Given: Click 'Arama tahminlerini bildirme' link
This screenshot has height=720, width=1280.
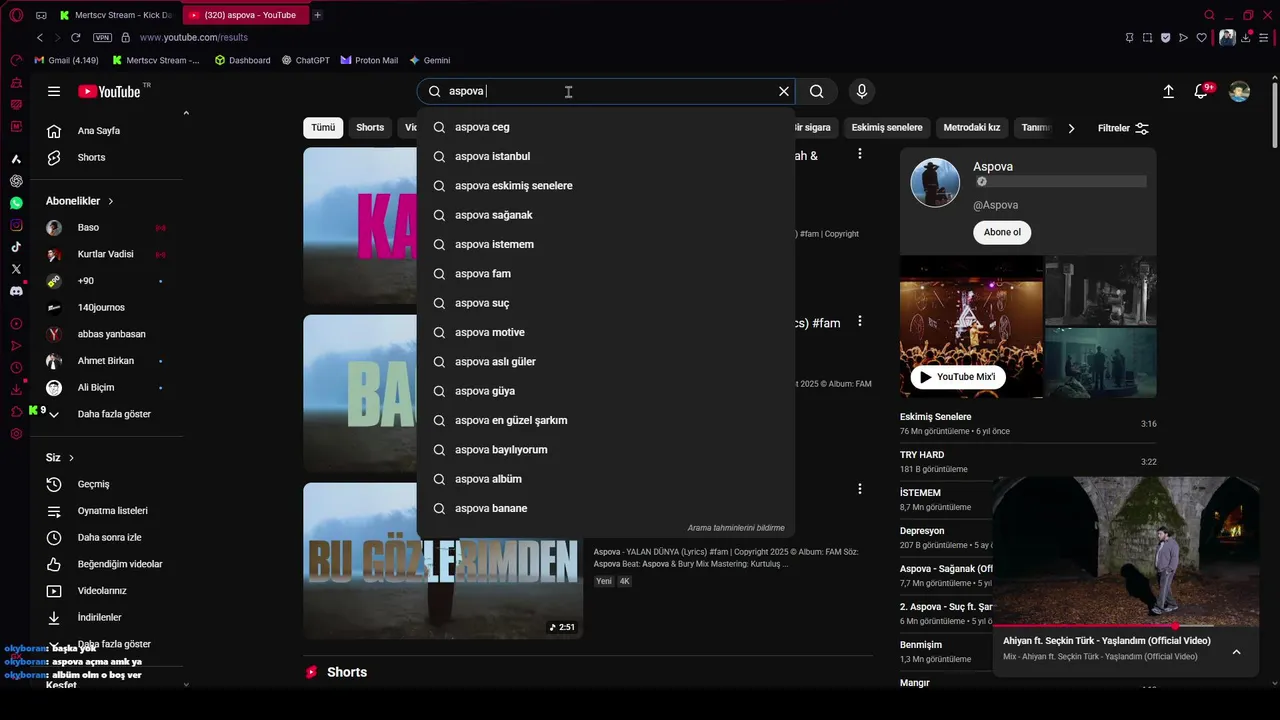Looking at the screenshot, I should [x=736, y=528].
